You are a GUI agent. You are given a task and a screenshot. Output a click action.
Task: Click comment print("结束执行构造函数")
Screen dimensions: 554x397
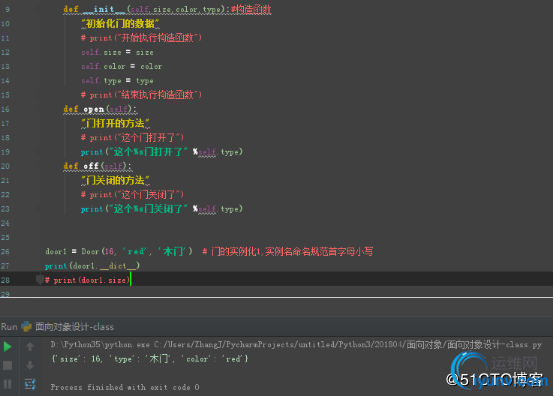[x=141, y=95]
